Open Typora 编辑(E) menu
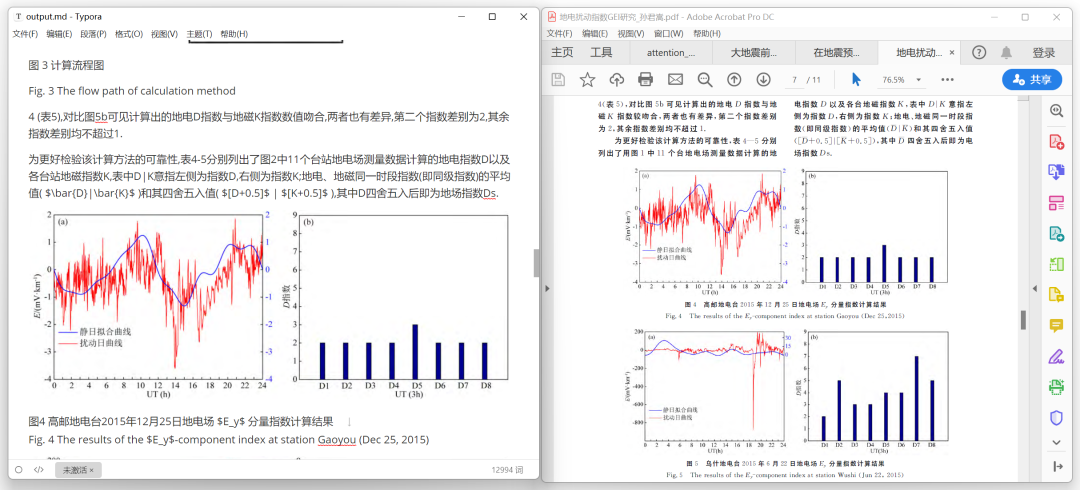This screenshot has width=1080, height=490. pos(59,34)
